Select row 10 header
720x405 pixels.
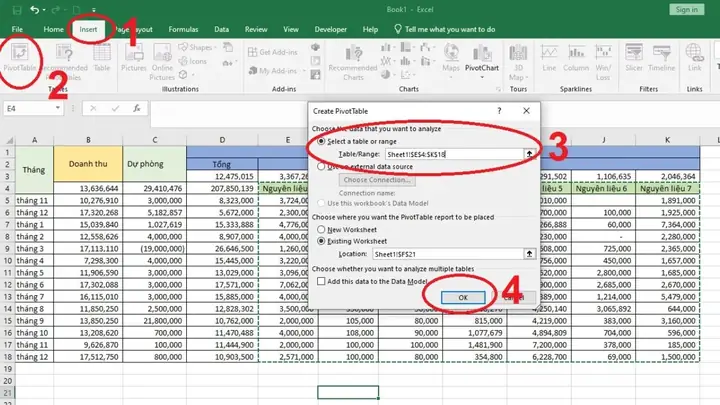point(7,260)
